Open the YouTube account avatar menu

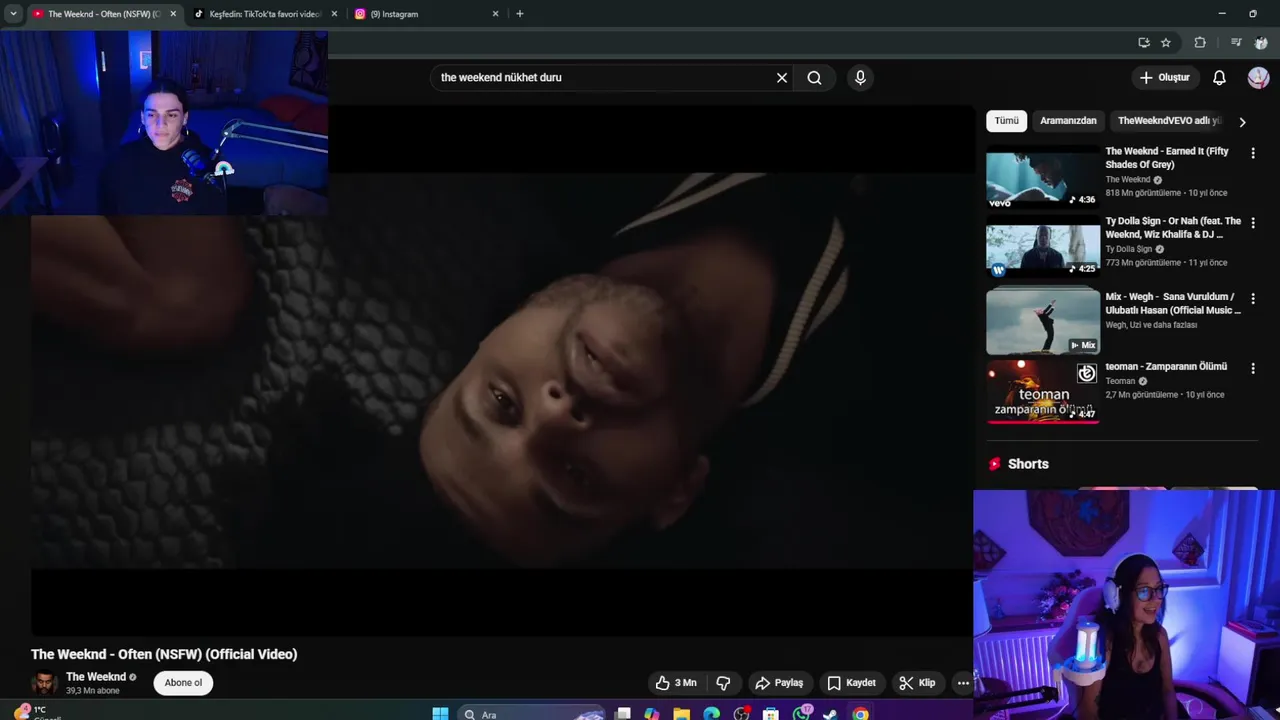pyautogui.click(x=1259, y=78)
